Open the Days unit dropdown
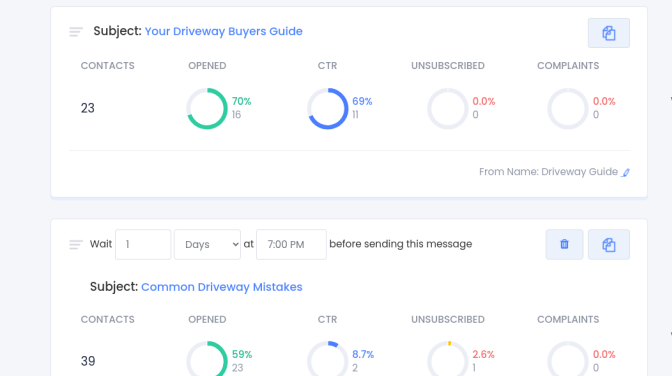 pos(207,244)
